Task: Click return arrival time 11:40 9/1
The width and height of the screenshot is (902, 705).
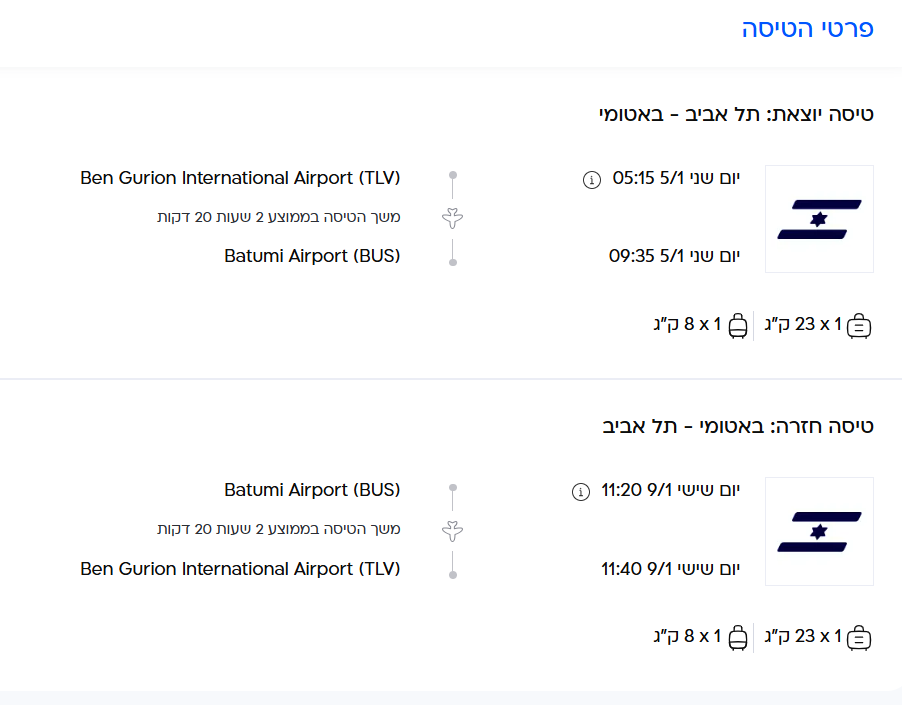Action: 670,568
